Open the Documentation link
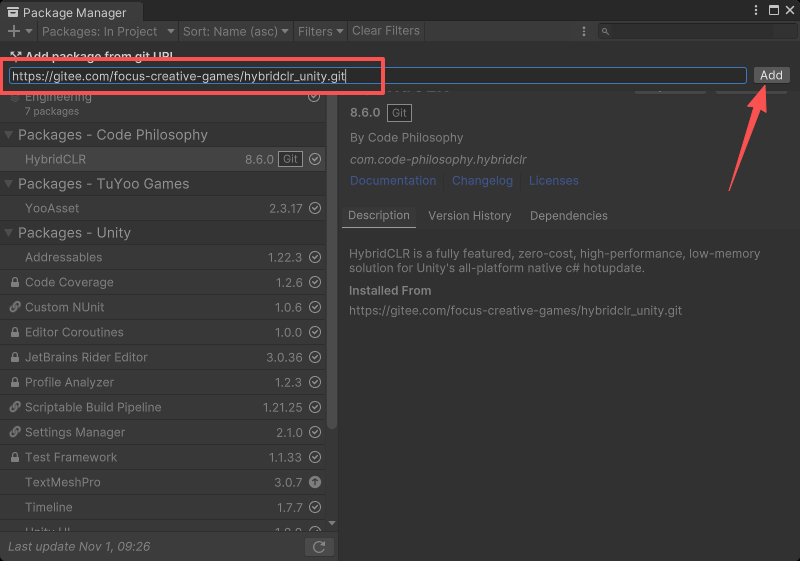 tap(393, 181)
